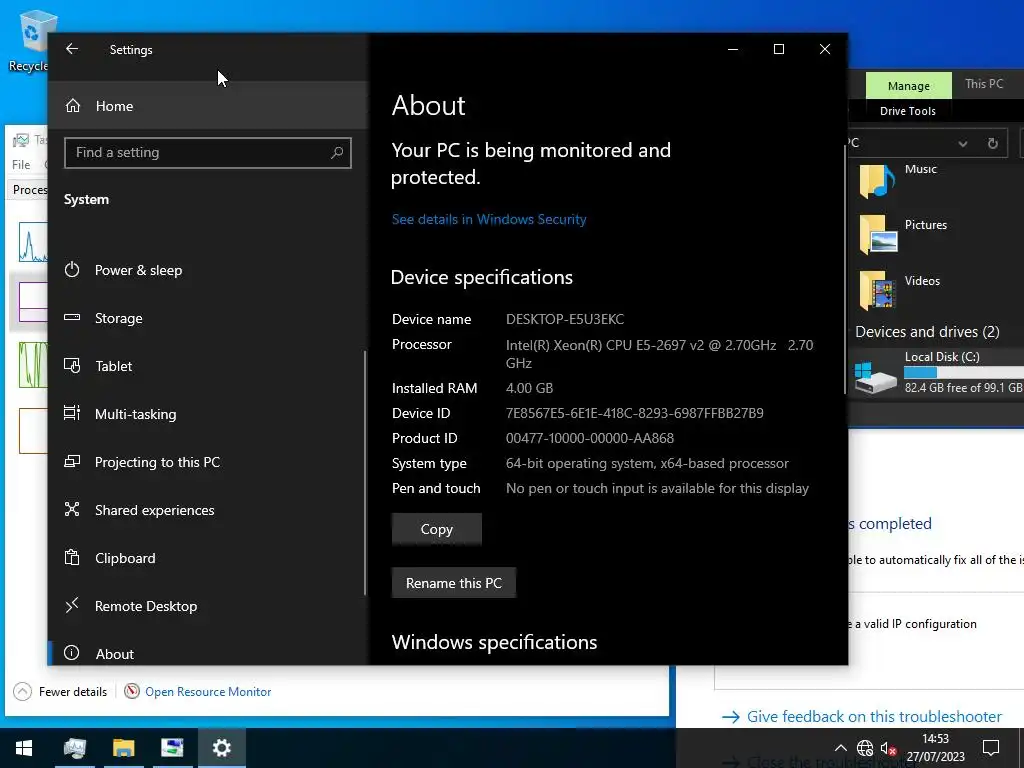This screenshot has height=768, width=1024.
Task: Go back with the Settings back arrow
Action: click(x=72, y=49)
